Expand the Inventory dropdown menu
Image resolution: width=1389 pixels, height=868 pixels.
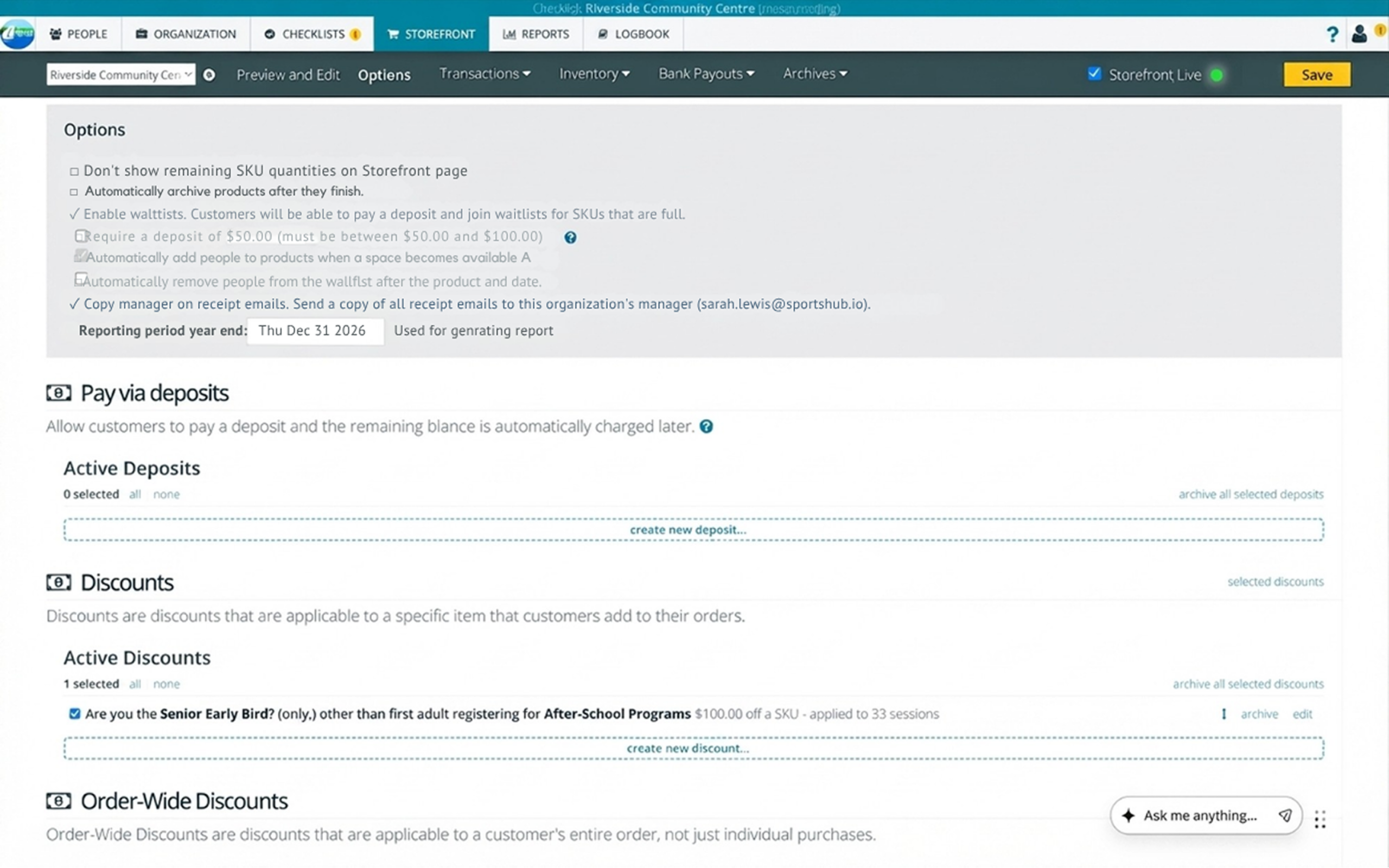tap(595, 73)
